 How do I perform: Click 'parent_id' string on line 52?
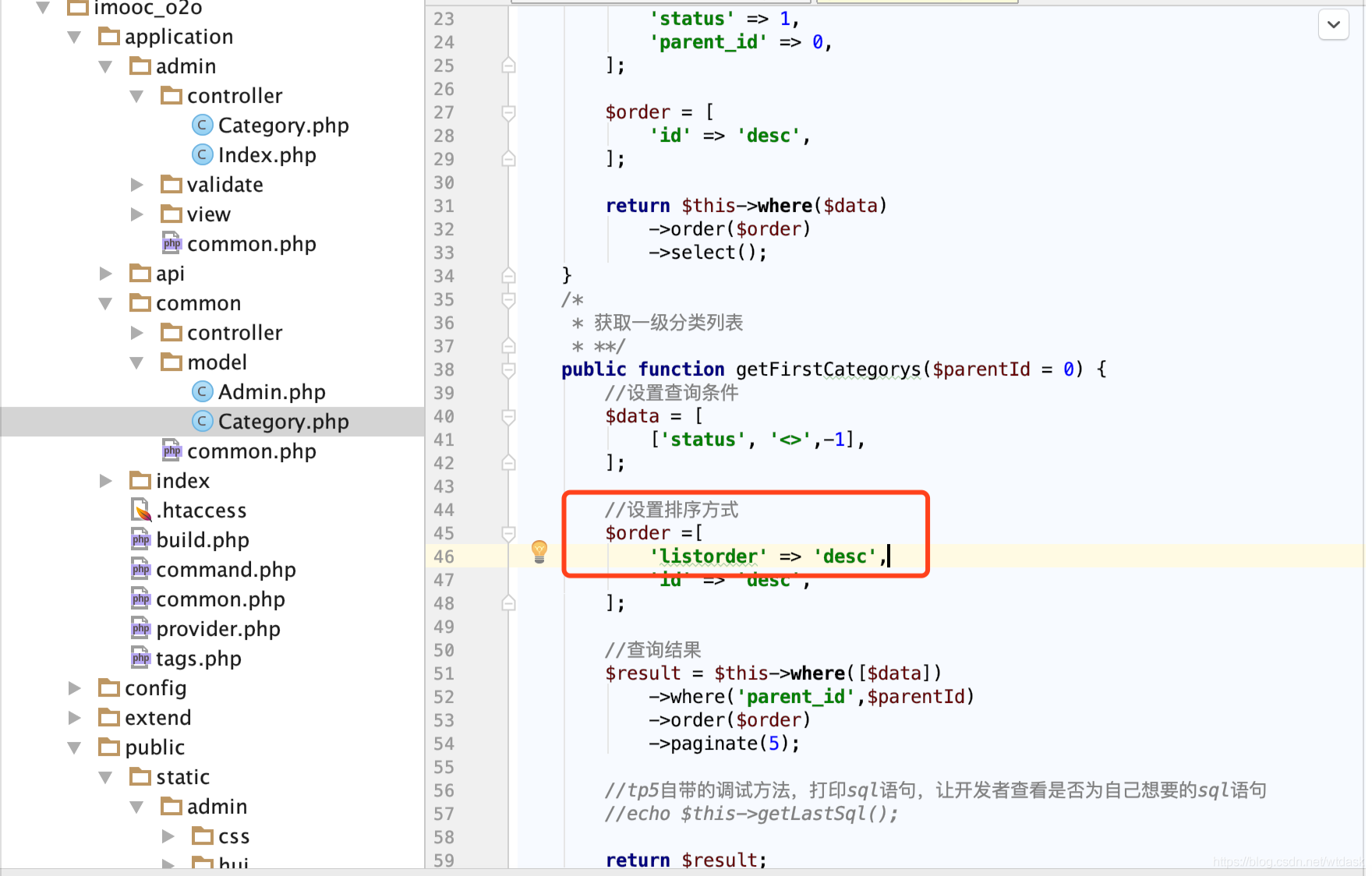pyautogui.click(x=796, y=697)
